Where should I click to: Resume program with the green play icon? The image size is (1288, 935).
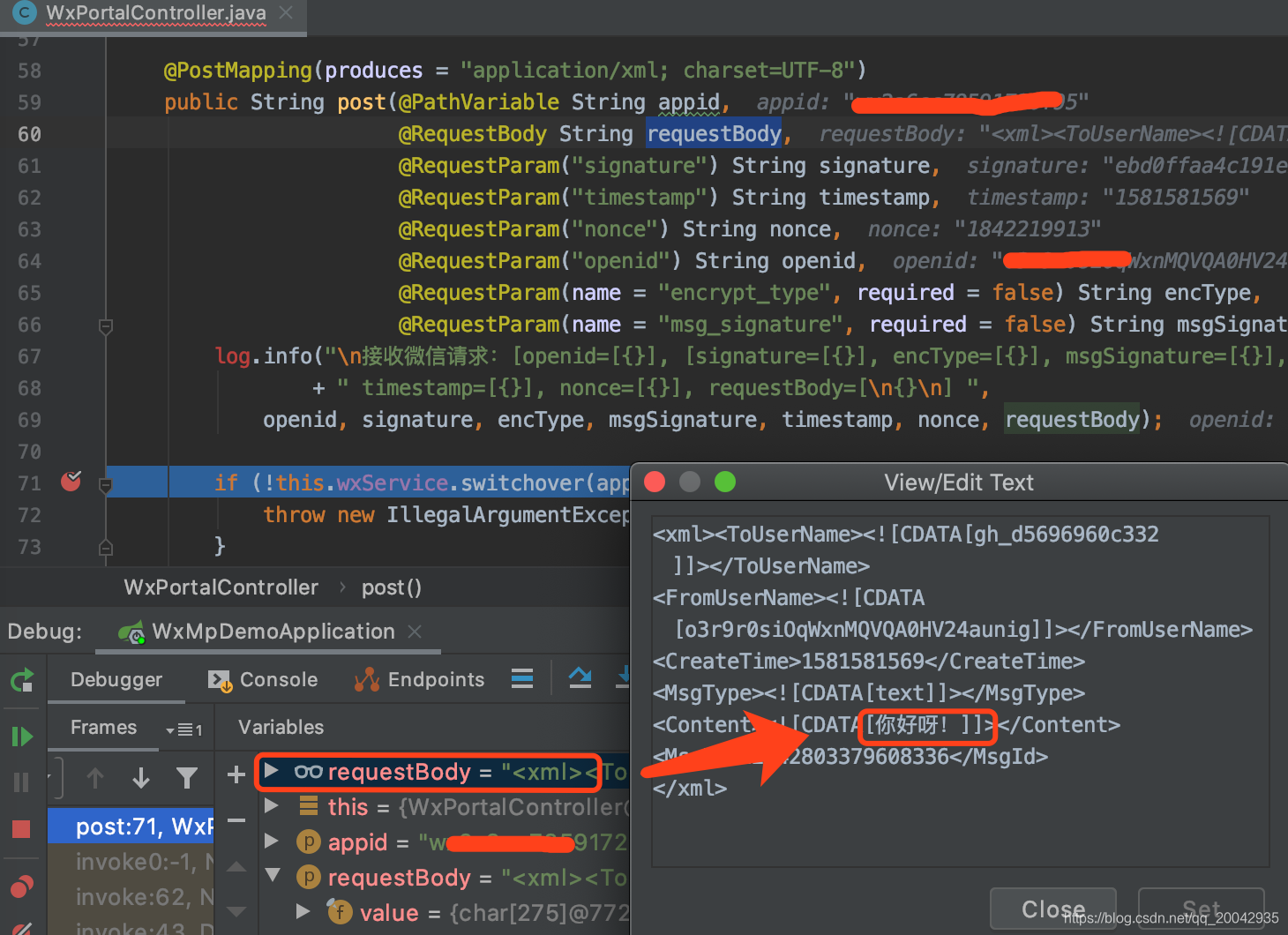(22, 737)
